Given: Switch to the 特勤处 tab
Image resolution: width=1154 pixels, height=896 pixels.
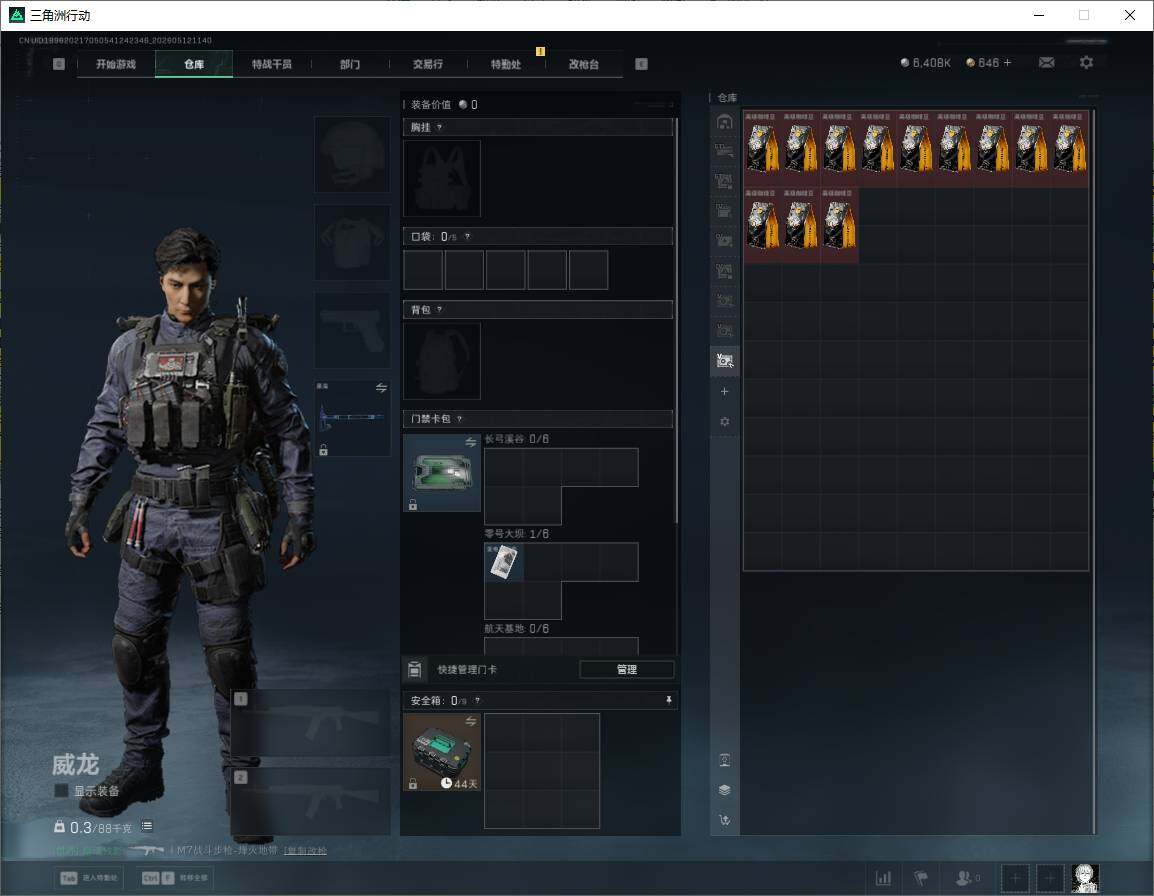Looking at the screenshot, I should click(x=506, y=64).
